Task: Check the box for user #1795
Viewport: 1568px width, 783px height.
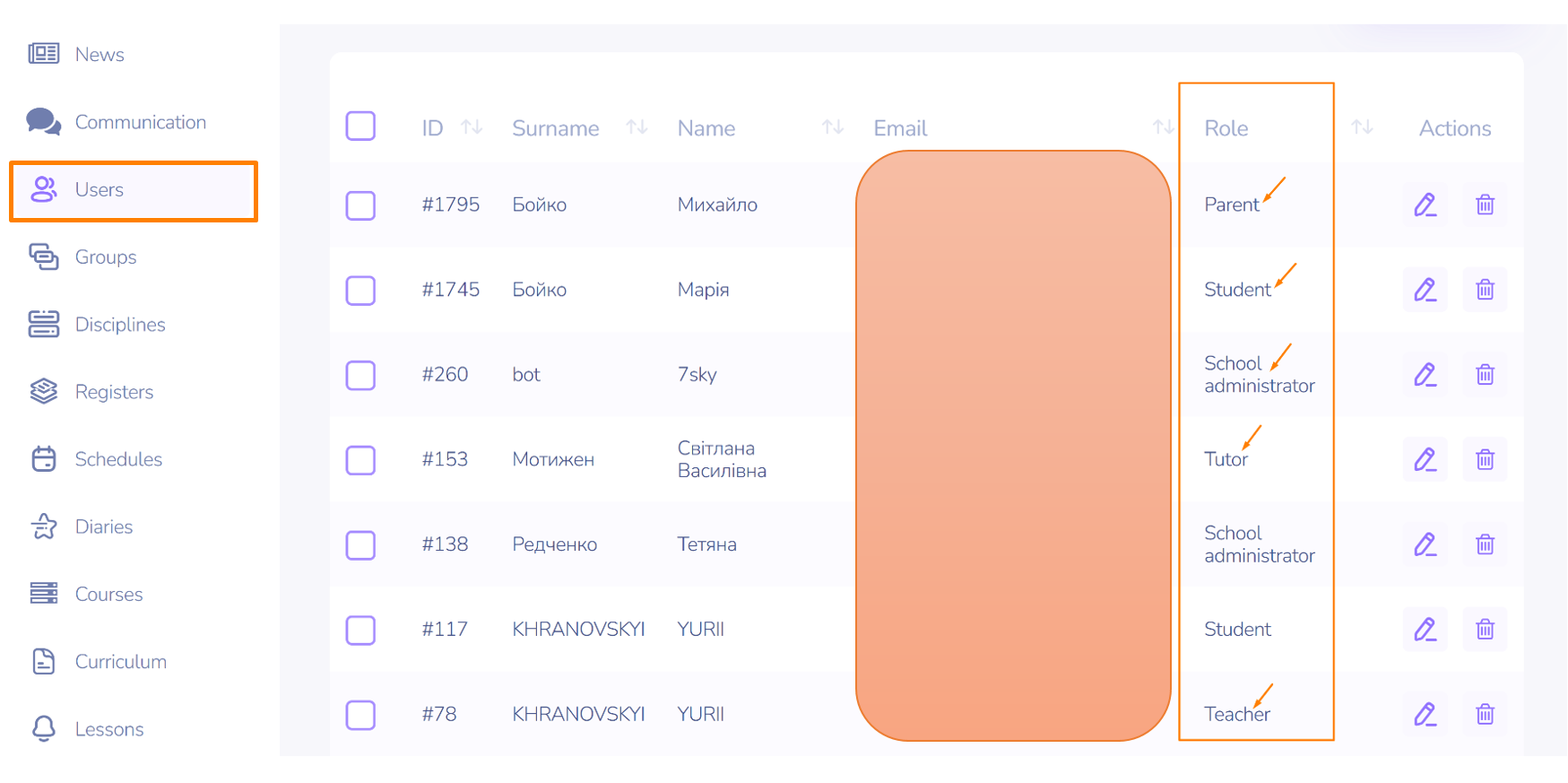Action: tap(360, 205)
